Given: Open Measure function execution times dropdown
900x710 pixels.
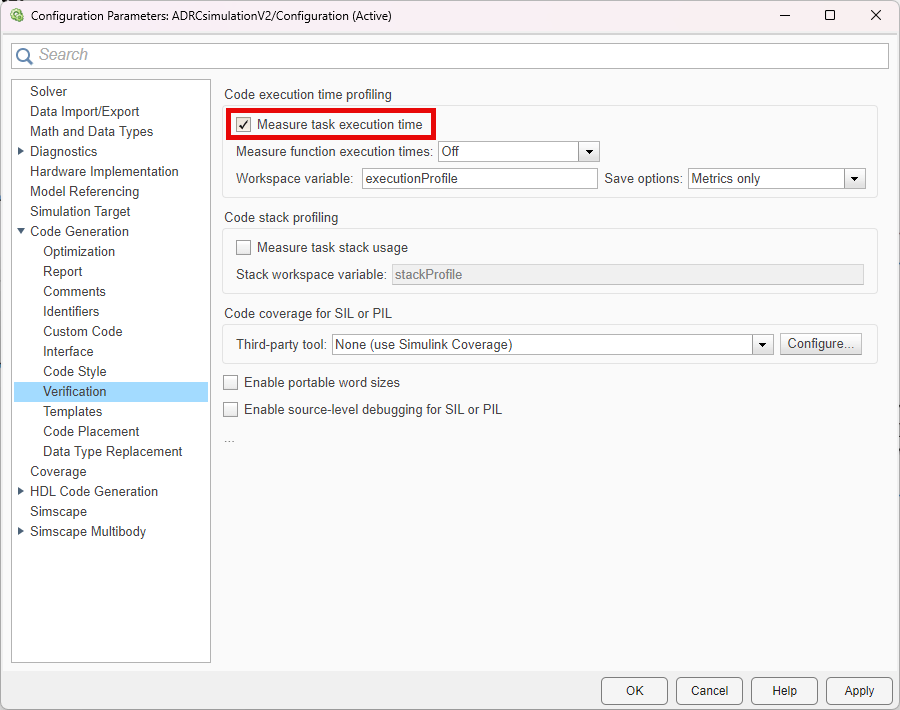Looking at the screenshot, I should point(589,152).
